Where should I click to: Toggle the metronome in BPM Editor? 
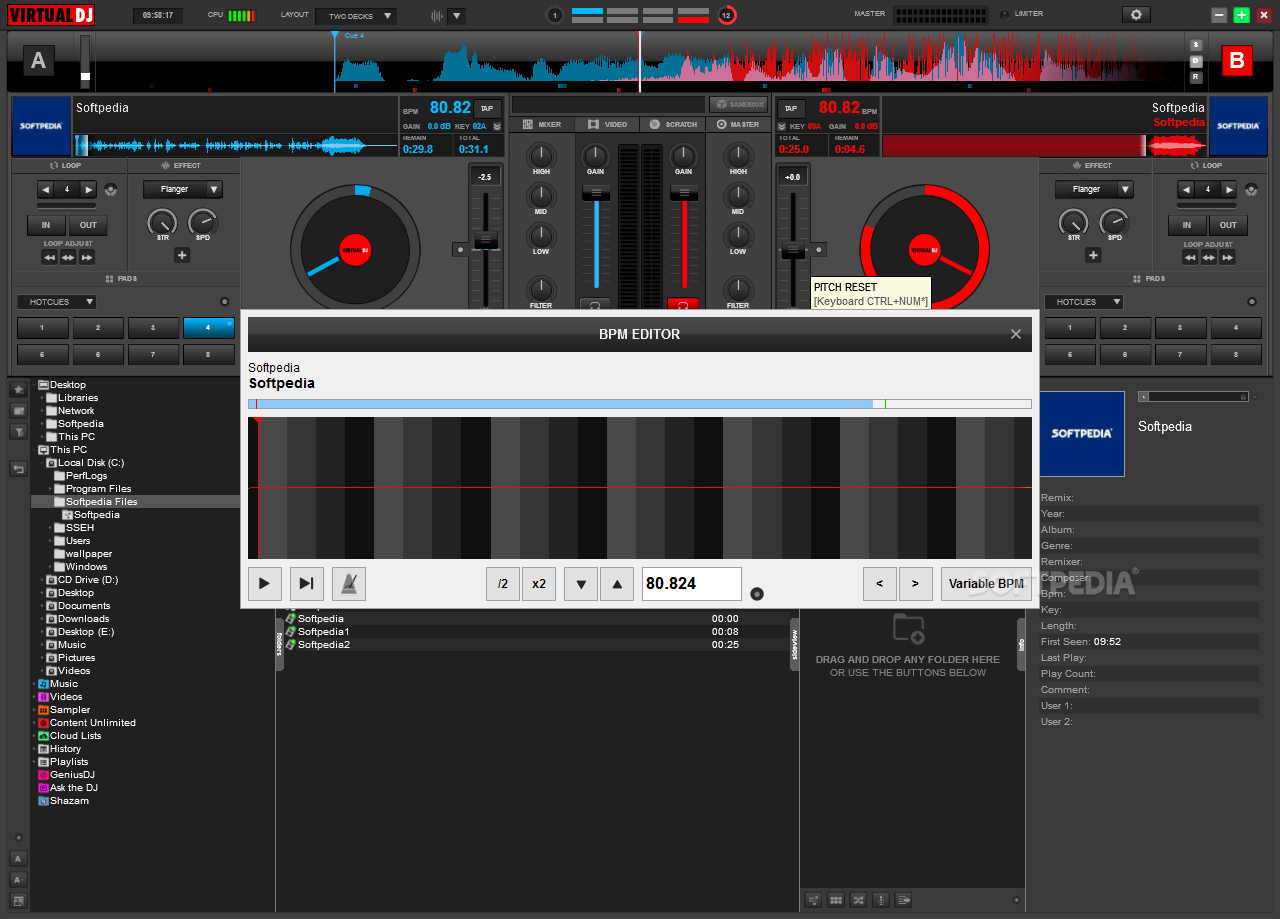click(349, 584)
